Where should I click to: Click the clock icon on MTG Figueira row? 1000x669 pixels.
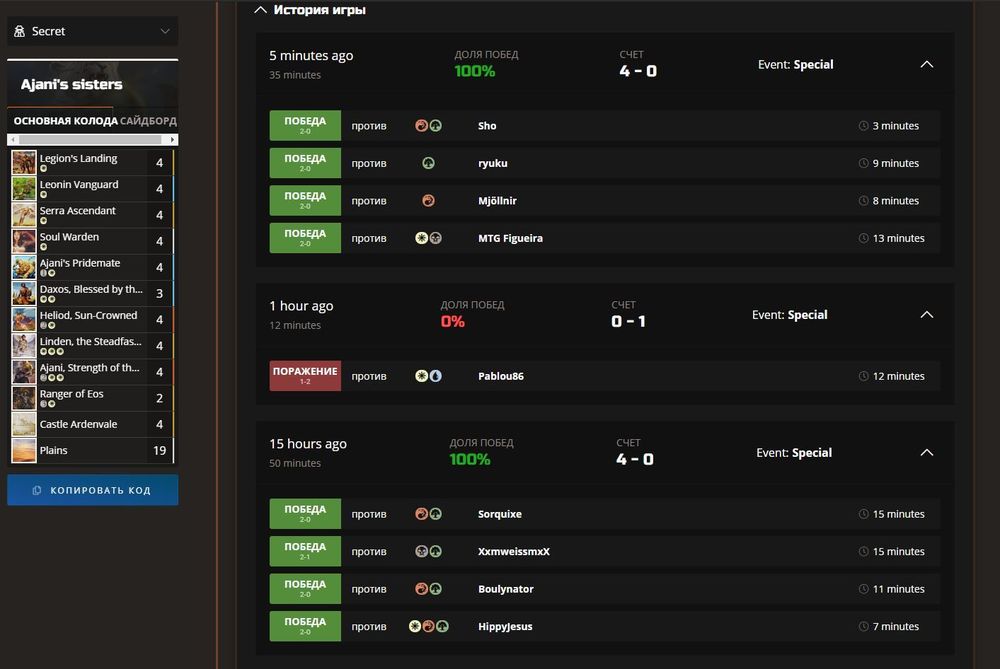pos(864,239)
